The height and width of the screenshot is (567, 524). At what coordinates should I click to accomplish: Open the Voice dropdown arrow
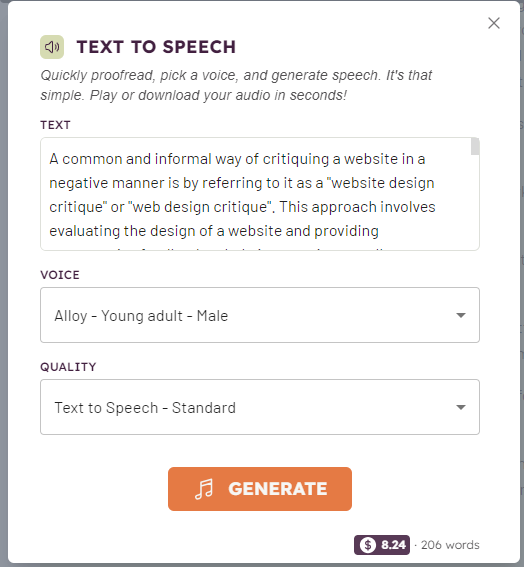coord(461,315)
